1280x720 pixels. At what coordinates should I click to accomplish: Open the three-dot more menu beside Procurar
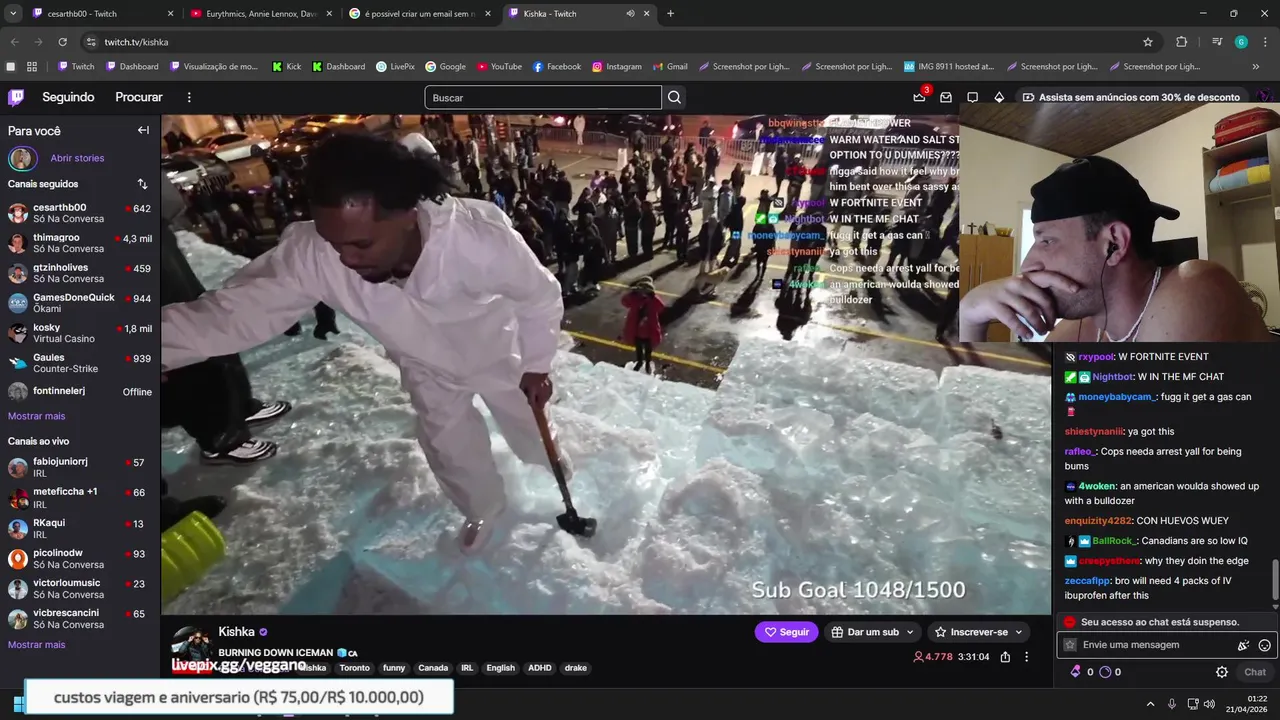[x=189, y=97]
